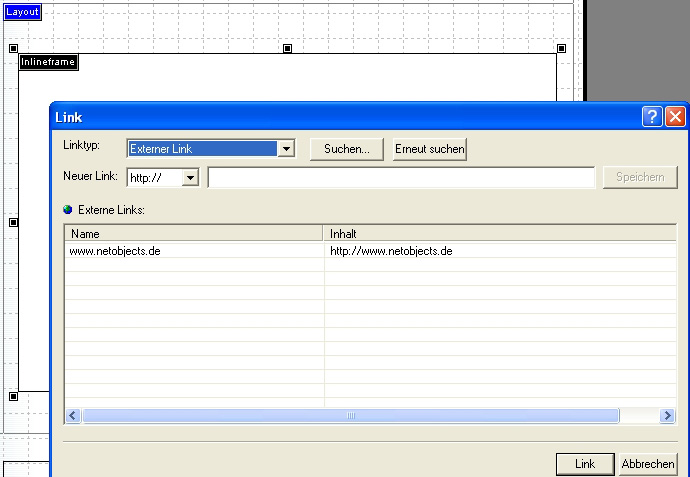The width and height of the screenshot is (690, 477).
Task: Select the Layout label tag
Action: tap(21, 12)
